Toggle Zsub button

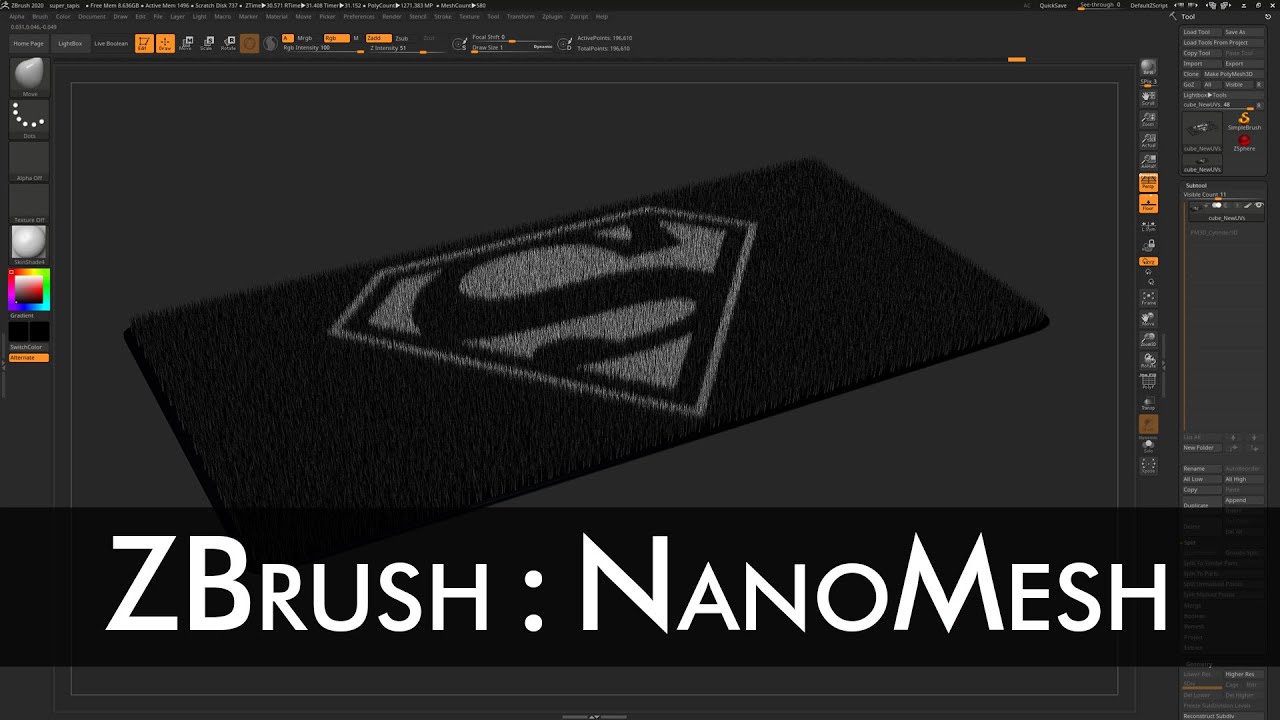(401, 38)
